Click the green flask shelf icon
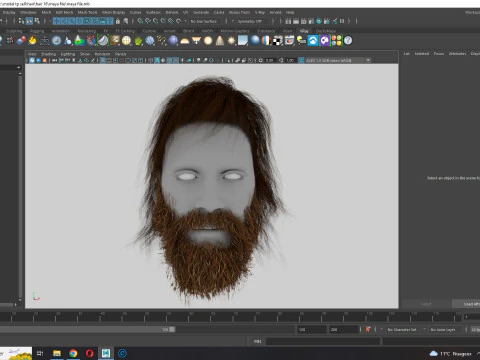The height and width of the screenshot is (360, 480). pyautogui.click(x=79, y=41)
